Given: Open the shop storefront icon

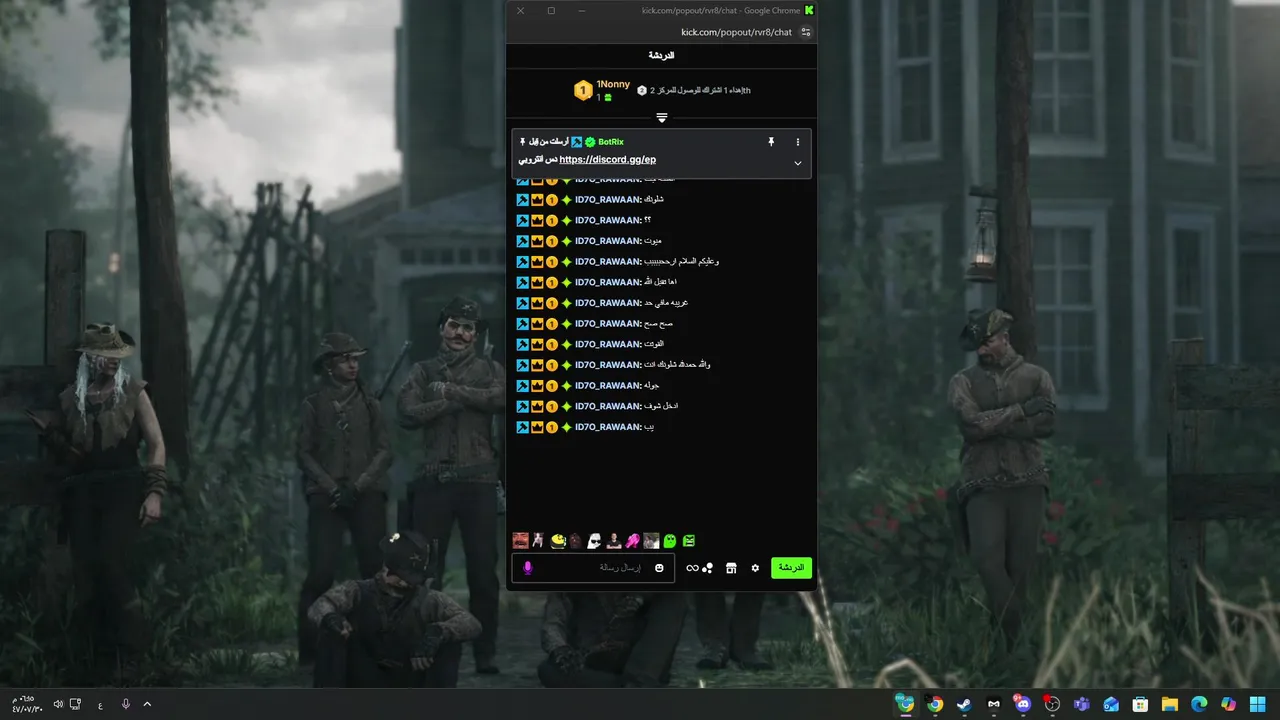Looking at the screenshot, I should point(731,568).
